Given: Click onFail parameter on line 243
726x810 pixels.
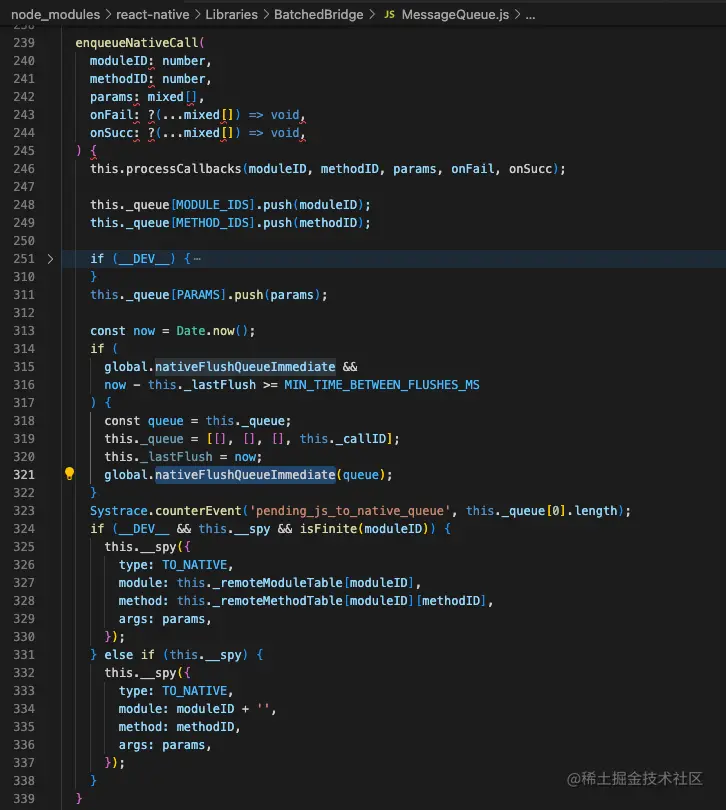Looking at the screenshot, I should pos(112,115).
